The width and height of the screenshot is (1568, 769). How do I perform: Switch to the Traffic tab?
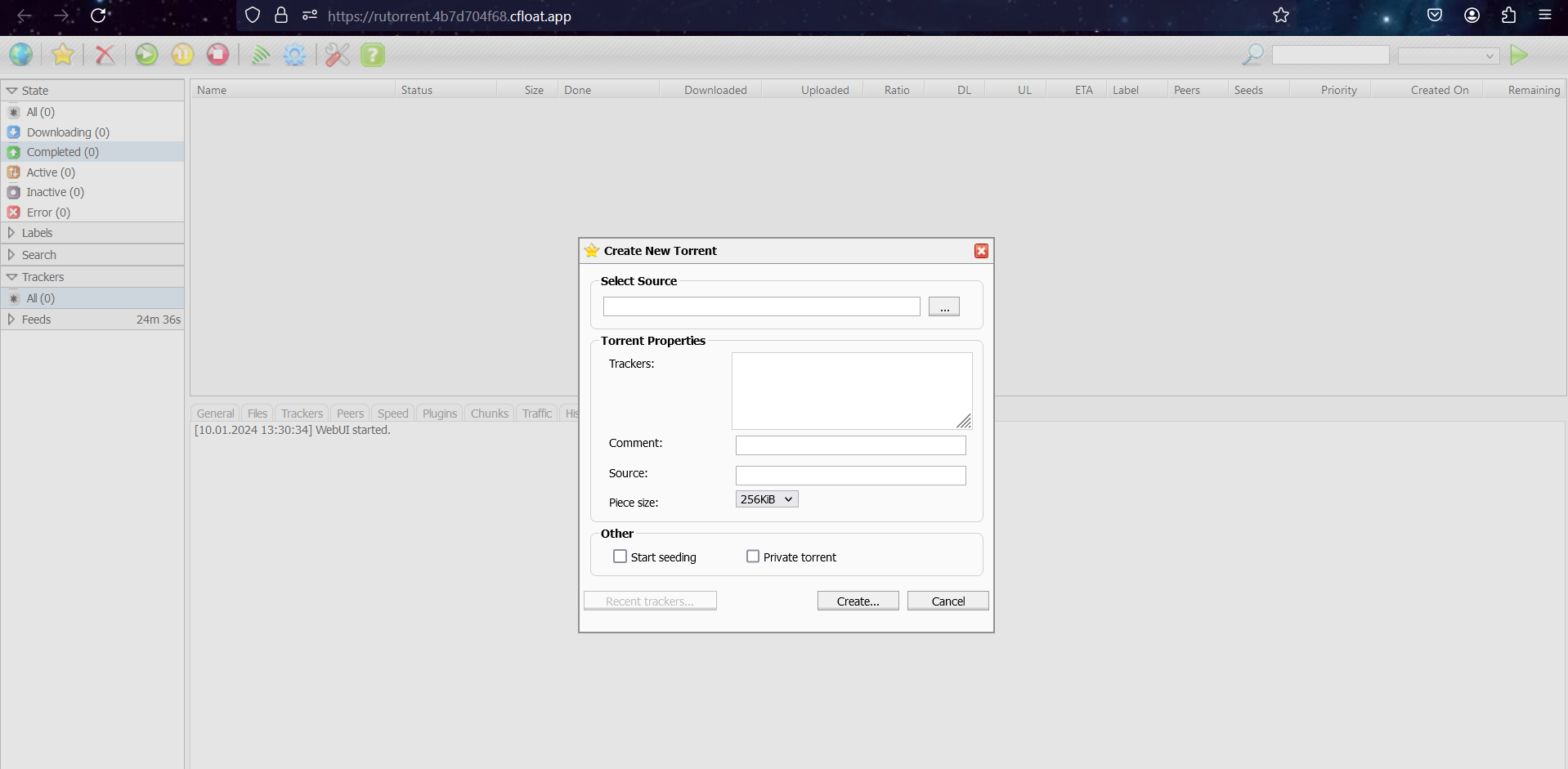click(x=537, y=414)
